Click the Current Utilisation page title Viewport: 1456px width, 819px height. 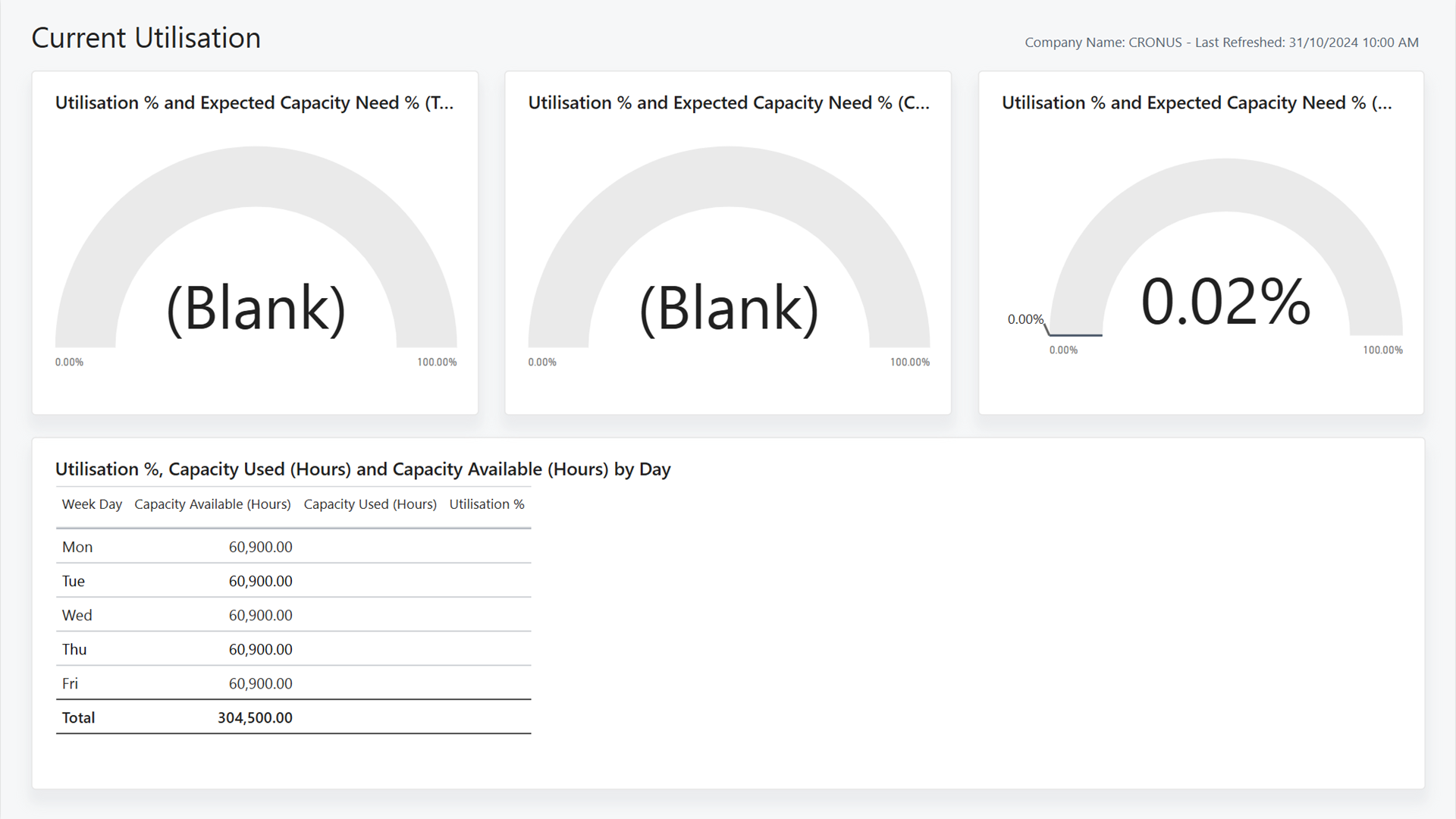point(146,38)
